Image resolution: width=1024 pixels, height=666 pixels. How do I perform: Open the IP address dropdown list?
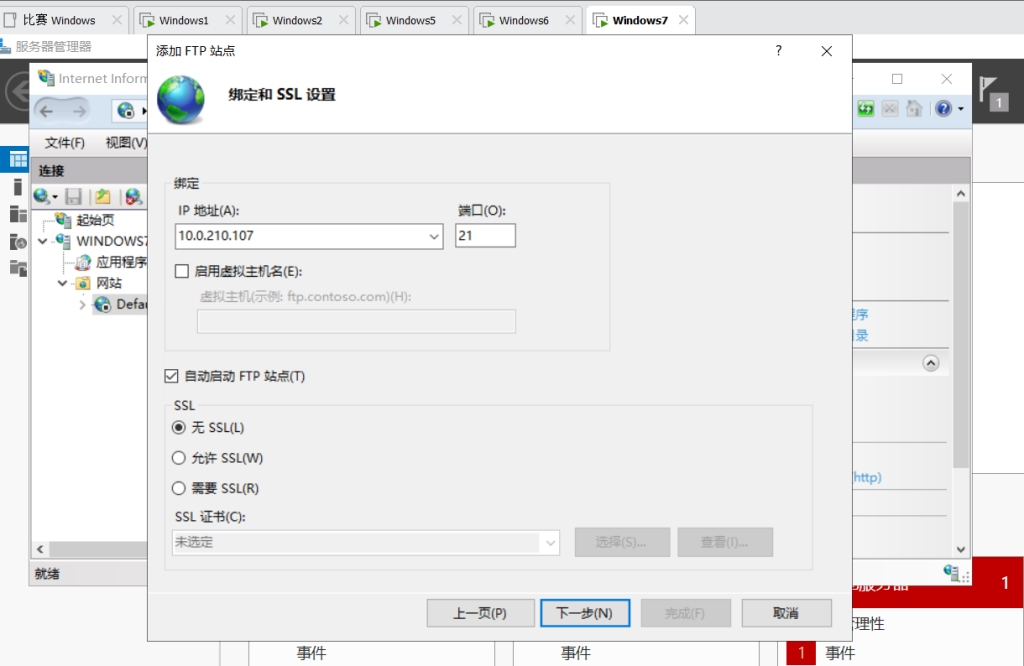[x=434, y=236]
